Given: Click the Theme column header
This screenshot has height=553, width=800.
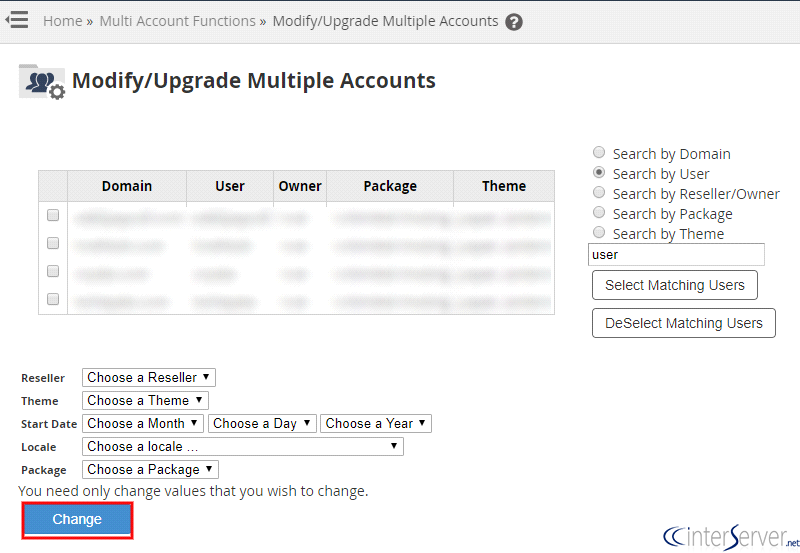Looking at the screenshot, I should coord(504,186).
